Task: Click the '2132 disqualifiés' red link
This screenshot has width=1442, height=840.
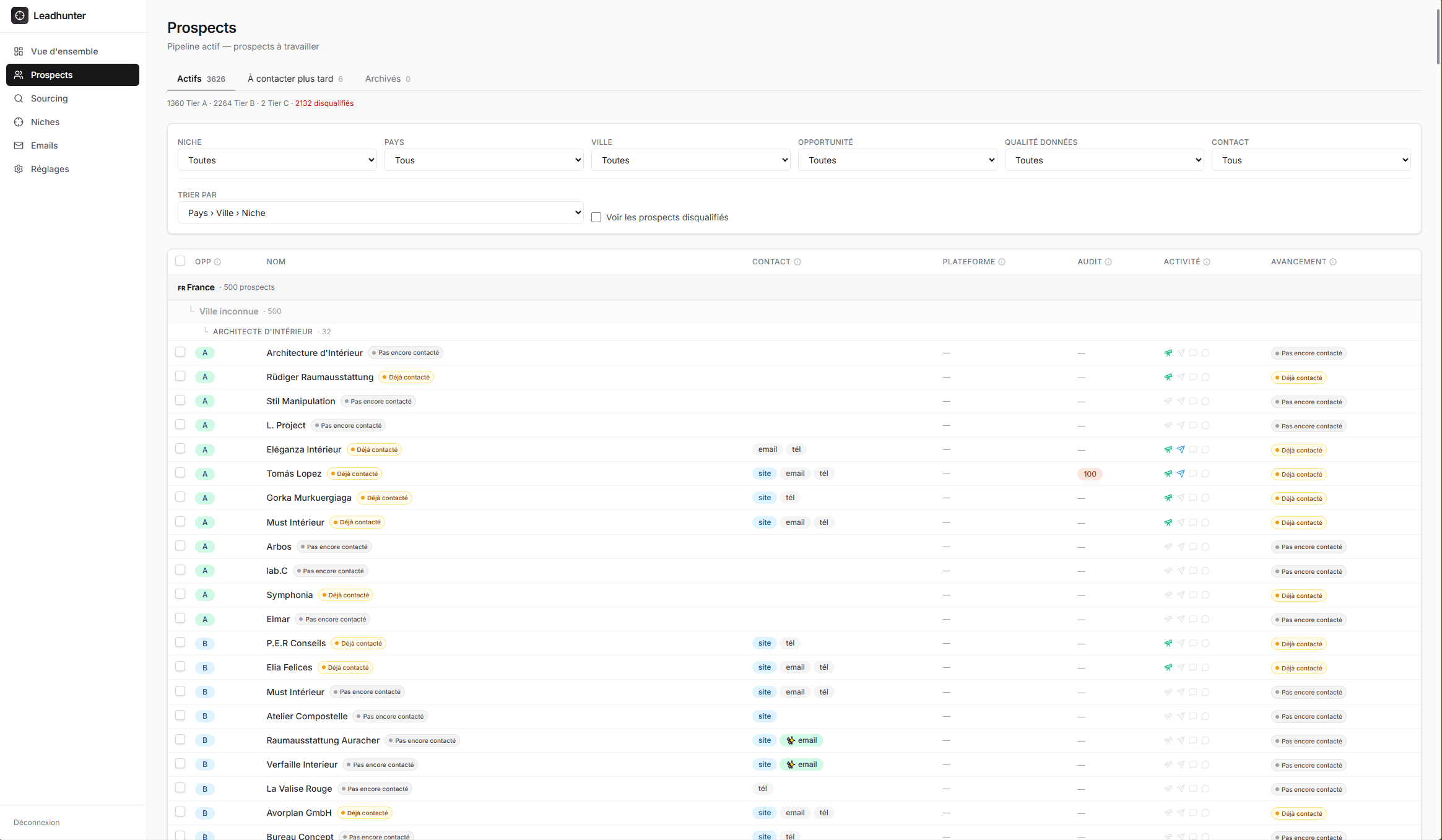Action: click(324, 103)
